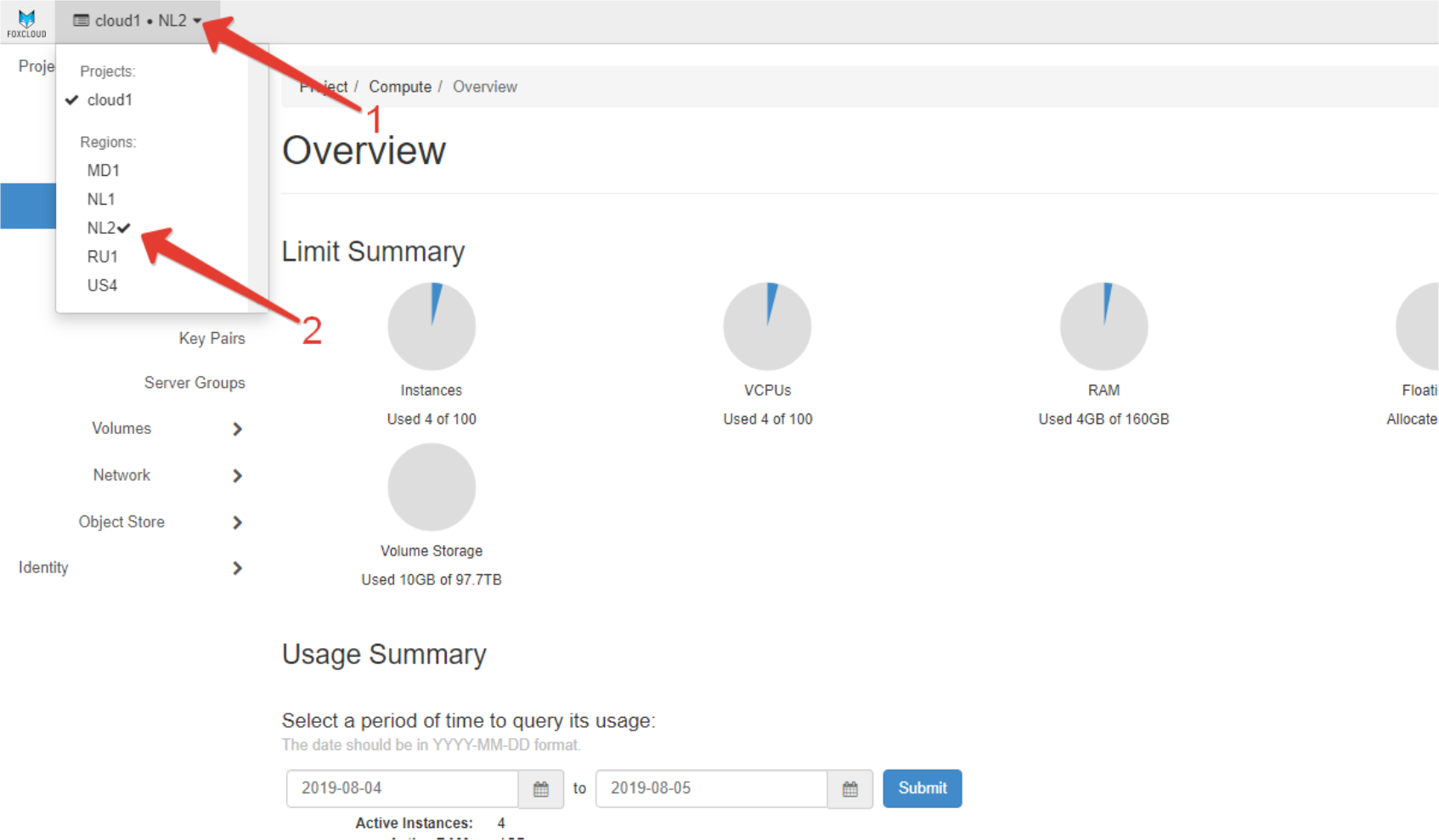Open the cloud1 • NL2 project dropdown

click(x=138, y=21)
